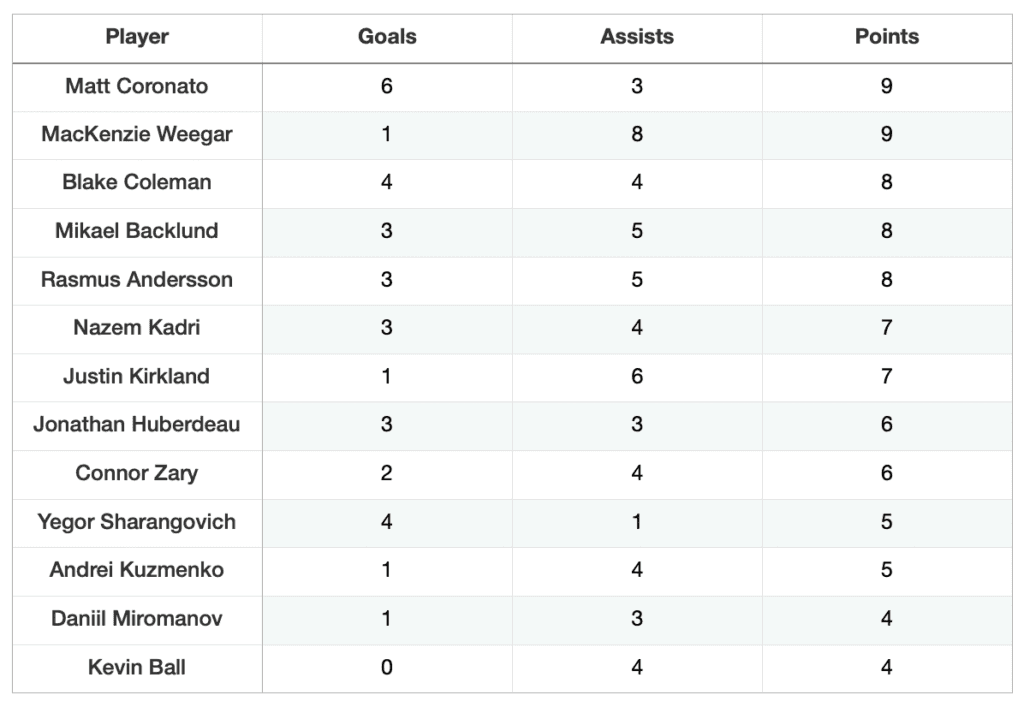Select MacKenzie Weegar's assists value
Image resolution: width=1024 pixels, height=707 pixels.
click(637, 134)
